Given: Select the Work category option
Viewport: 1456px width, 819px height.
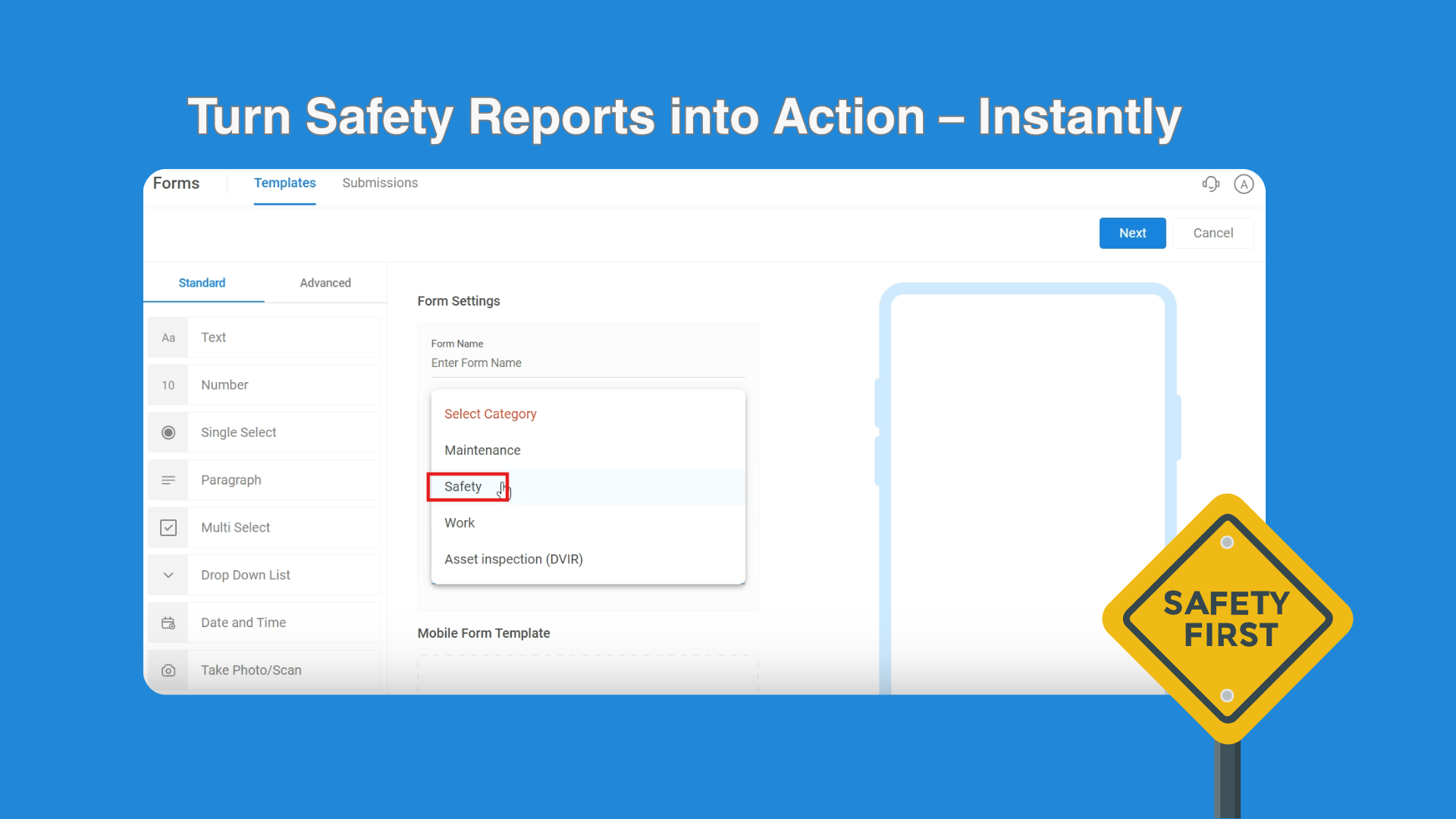Looking at the screenshot, I should (460, 523).
